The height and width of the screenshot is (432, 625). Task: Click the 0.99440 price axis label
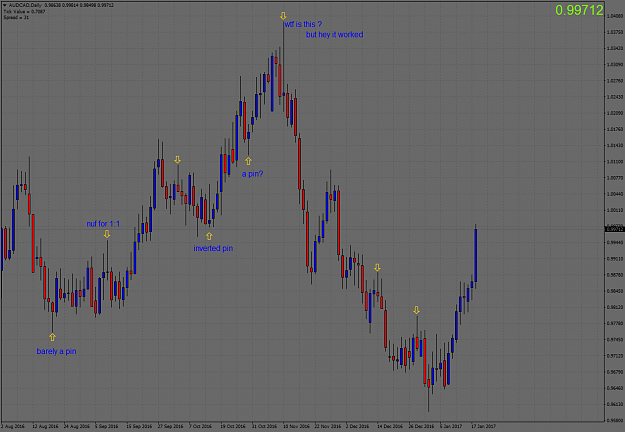(614, 243)
